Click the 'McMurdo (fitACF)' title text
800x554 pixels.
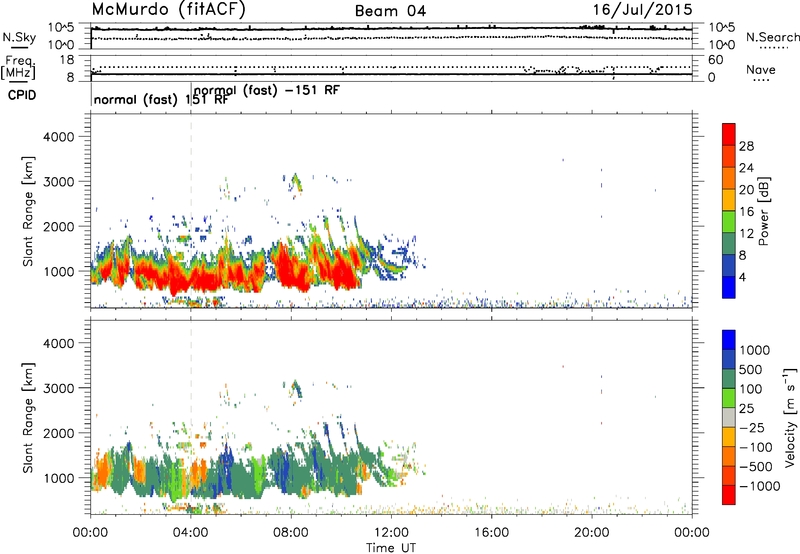[x=168, y=10]
